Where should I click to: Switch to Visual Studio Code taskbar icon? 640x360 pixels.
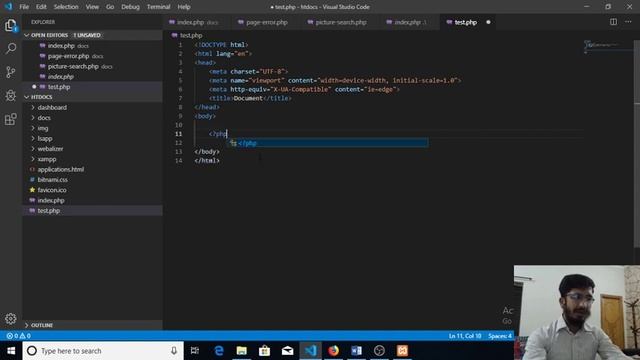[x=311, y=351]
